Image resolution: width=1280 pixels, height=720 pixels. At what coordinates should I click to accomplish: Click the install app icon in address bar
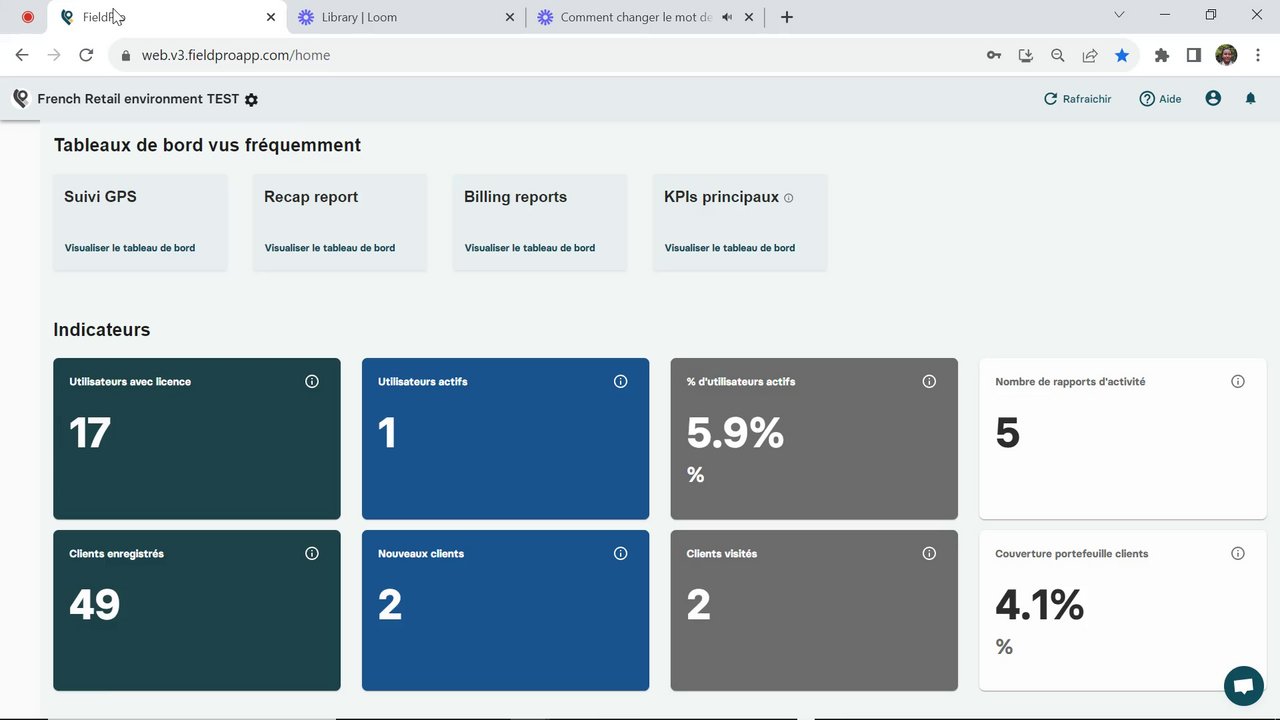(1026, 55)
